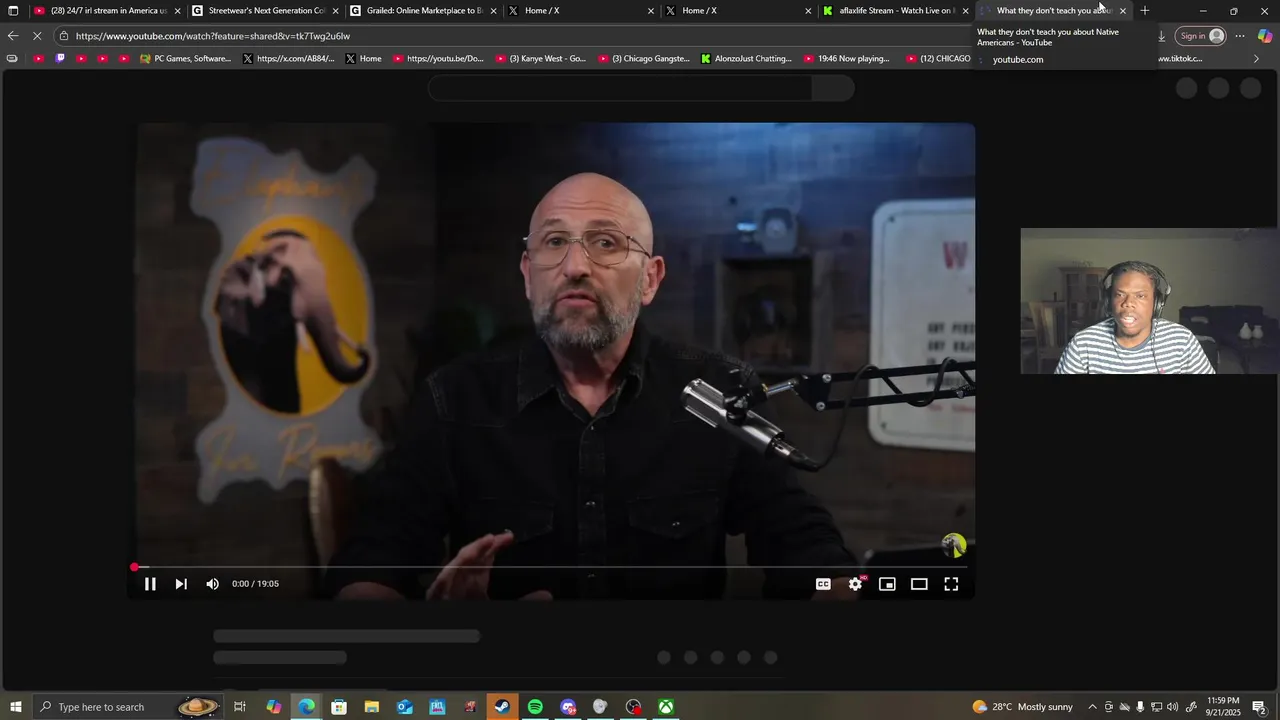Open Task View on taskbar
The width and height of the screenshot is (1280, 720).
[240, 707]
